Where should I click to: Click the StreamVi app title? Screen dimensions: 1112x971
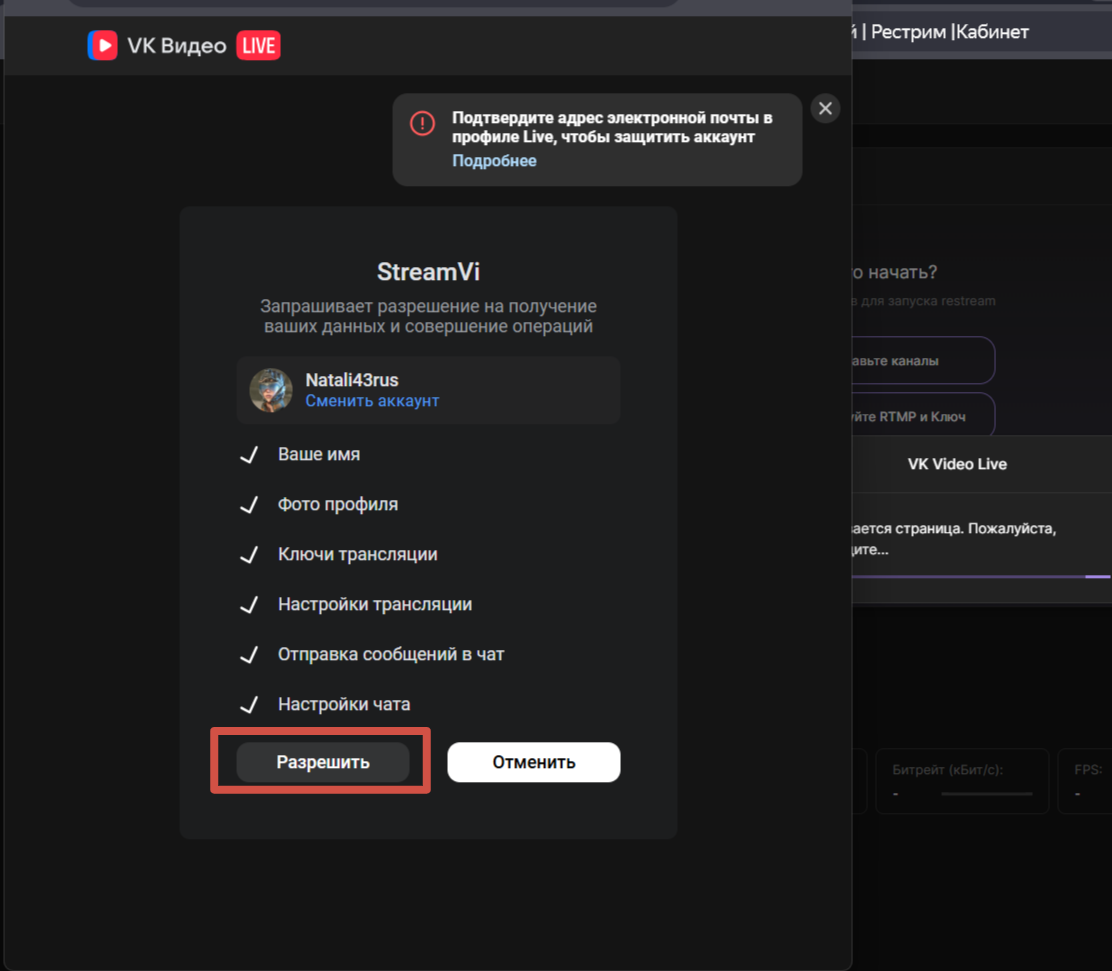[428, 272]
